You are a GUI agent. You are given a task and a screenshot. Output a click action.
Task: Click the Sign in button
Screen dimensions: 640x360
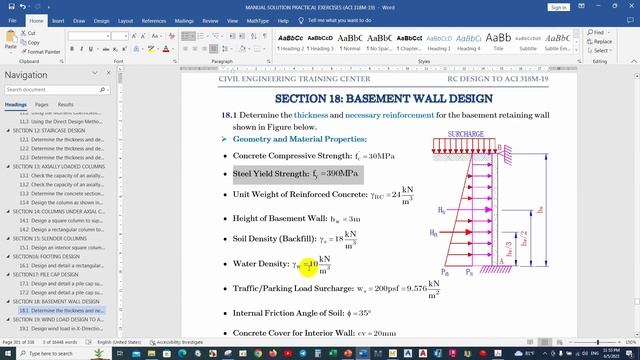558,7
